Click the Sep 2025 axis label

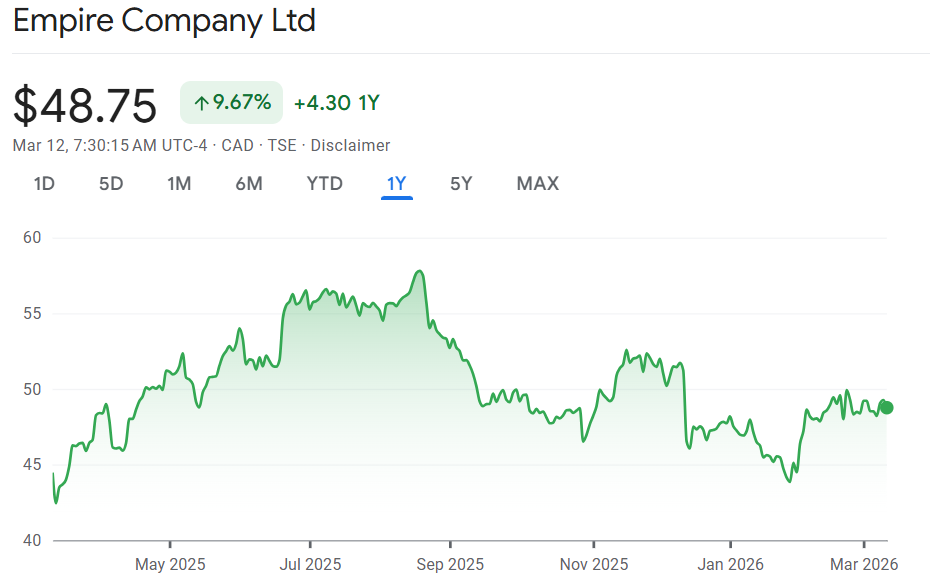pos(450,565)
